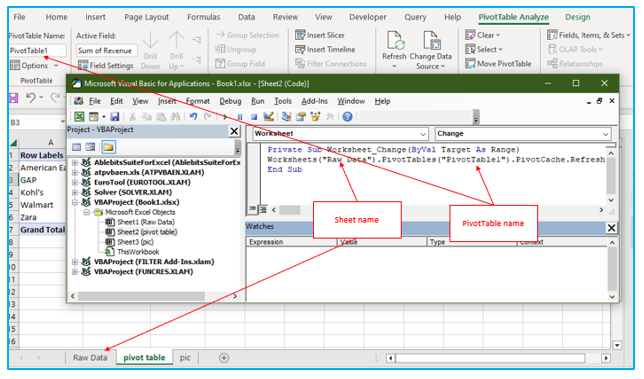The image size is (644, 379).
Task: Click the PivotTable Name input field
Action: pos(37,51)
